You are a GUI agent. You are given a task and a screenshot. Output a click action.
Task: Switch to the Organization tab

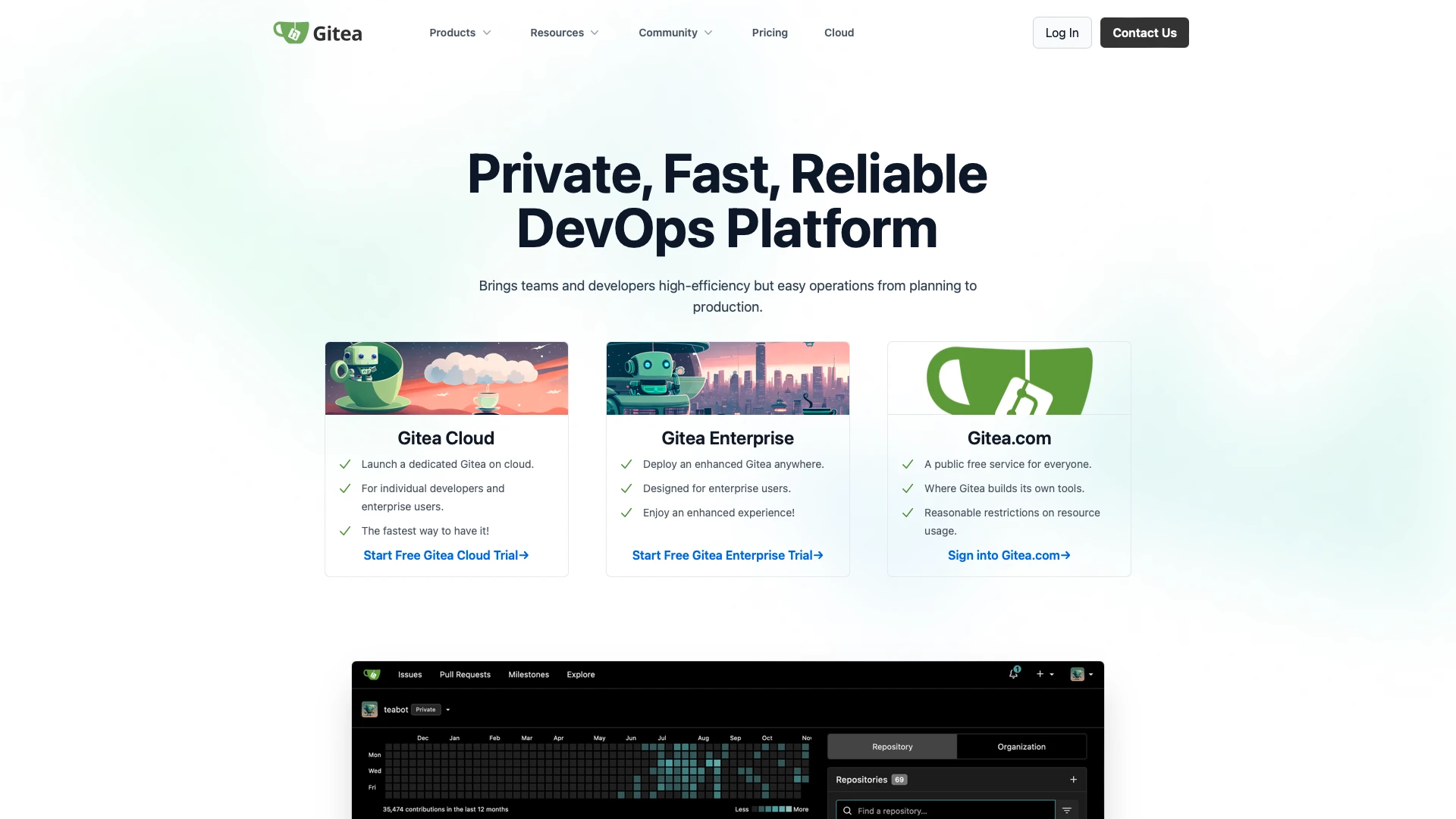tap(1021, 747)
